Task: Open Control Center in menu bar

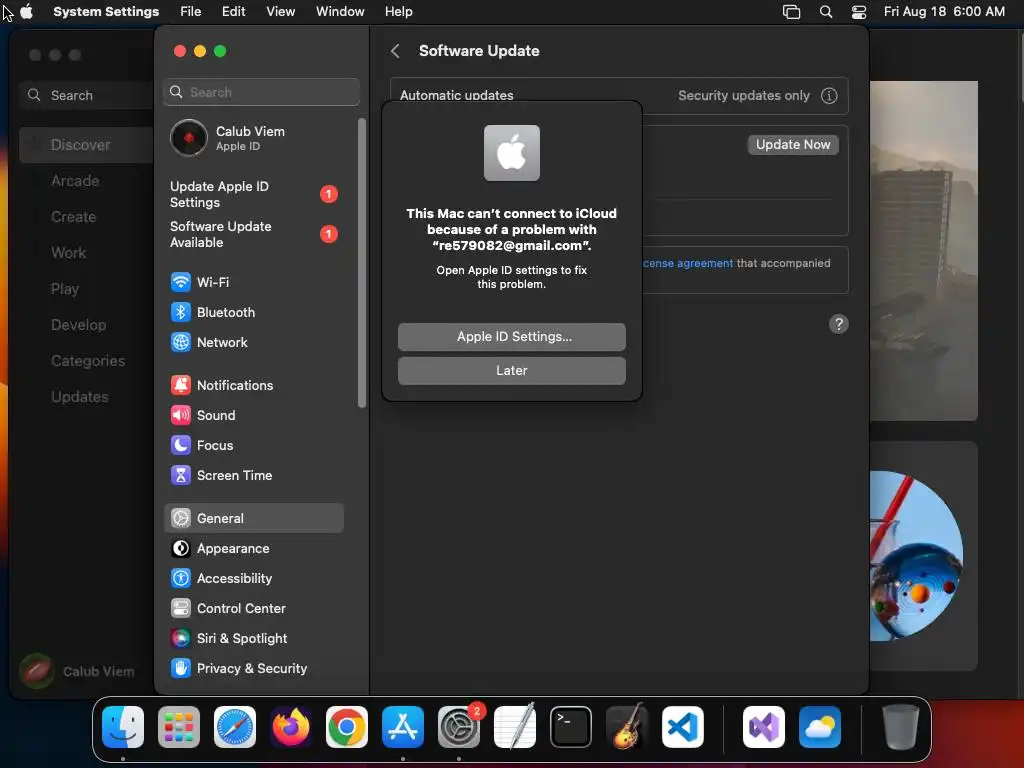Action: pos(859,12)
